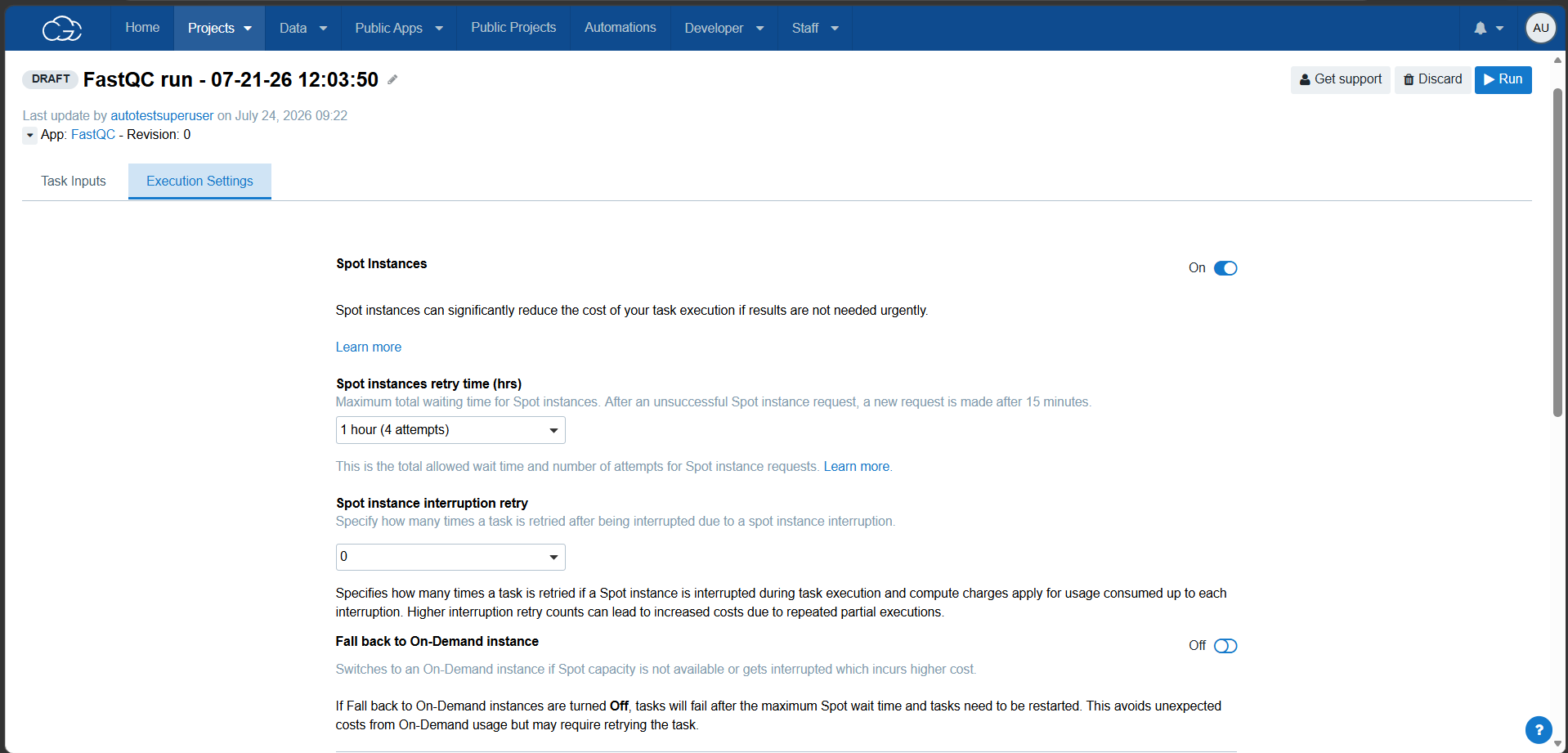Image resolution: width=1568 pixels, height=753 pixels.
Task: Open the AU user avatar menu
Action: point(1541,28)
